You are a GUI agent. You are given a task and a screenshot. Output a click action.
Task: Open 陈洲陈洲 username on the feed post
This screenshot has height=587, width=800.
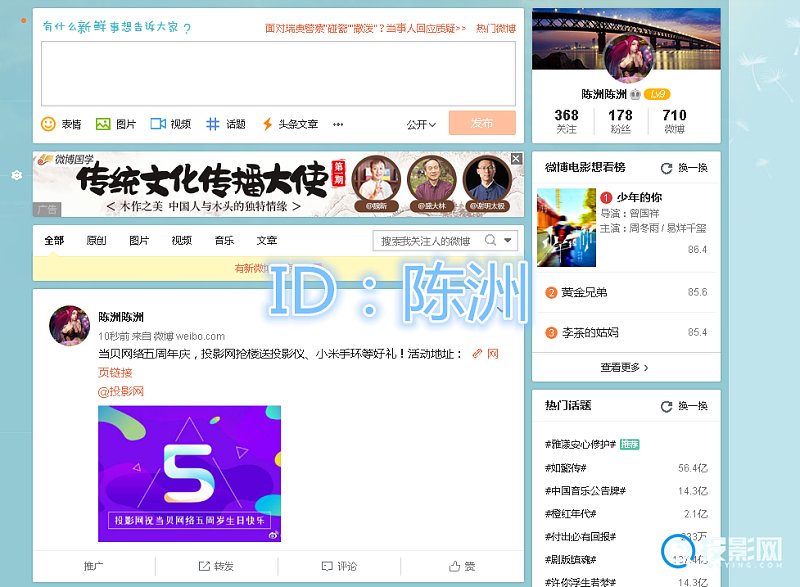click(121, 317)
